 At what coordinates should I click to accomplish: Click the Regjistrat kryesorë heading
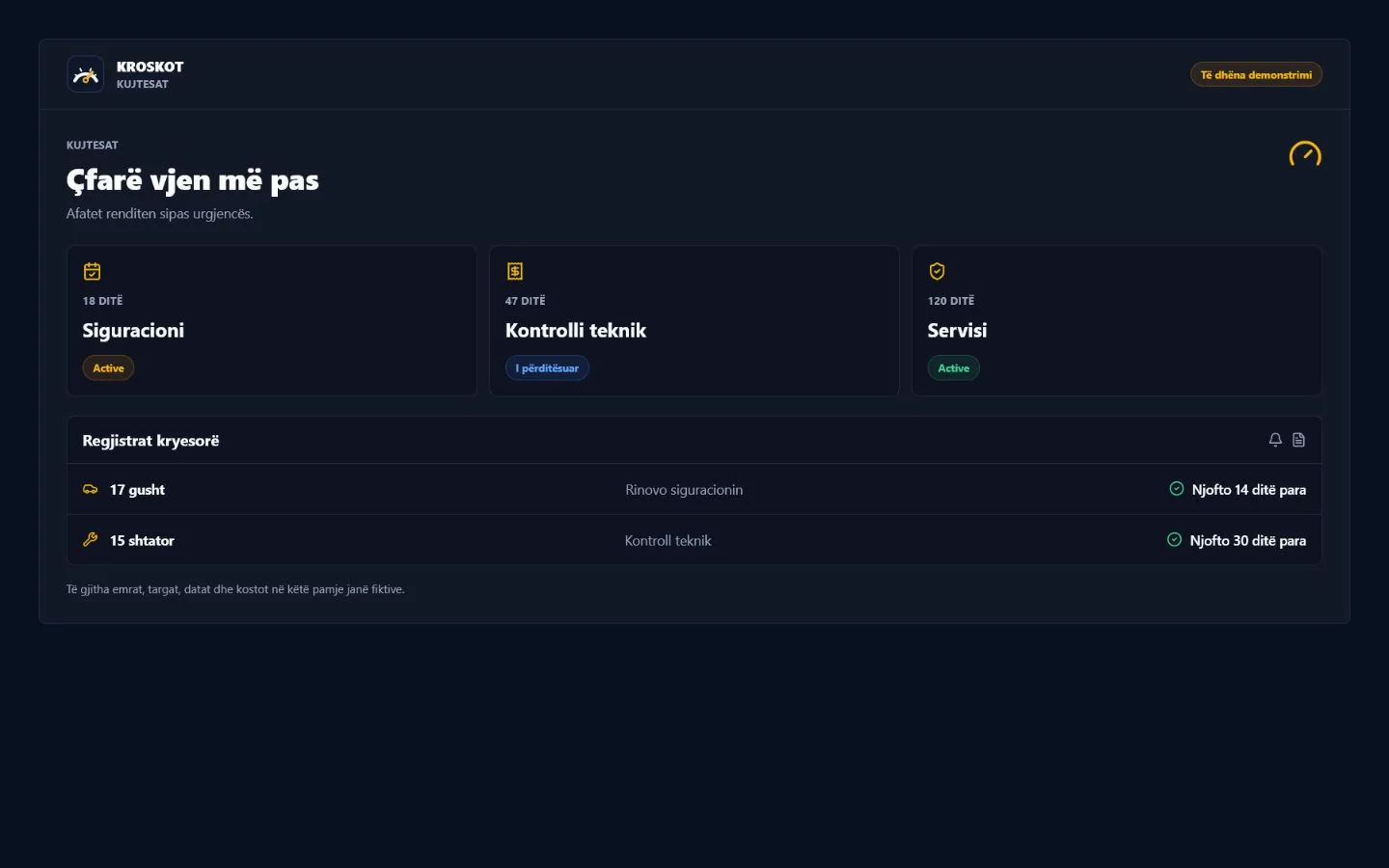tap(150, 441)
